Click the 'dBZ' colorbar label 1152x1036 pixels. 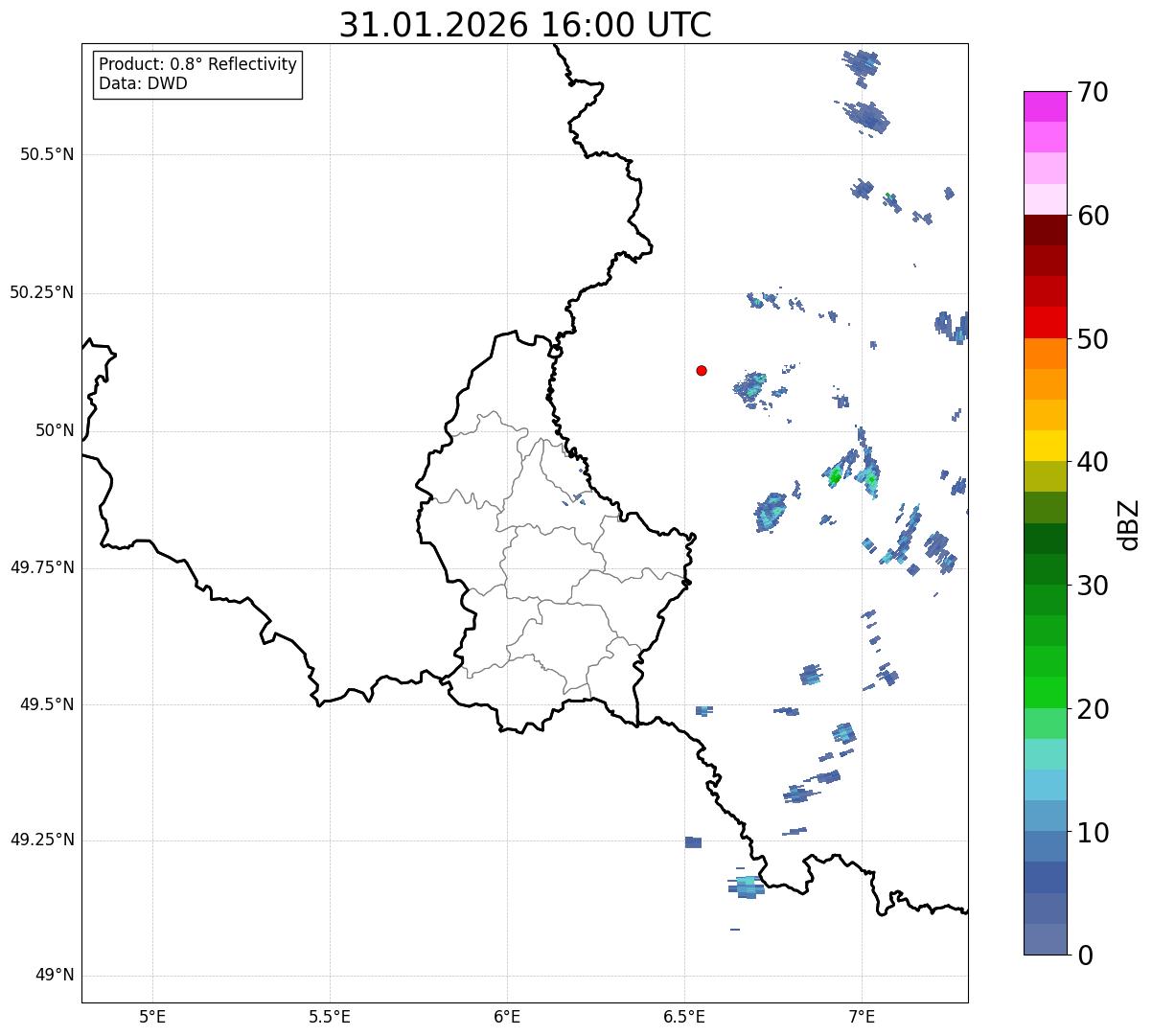point(1129,523)
